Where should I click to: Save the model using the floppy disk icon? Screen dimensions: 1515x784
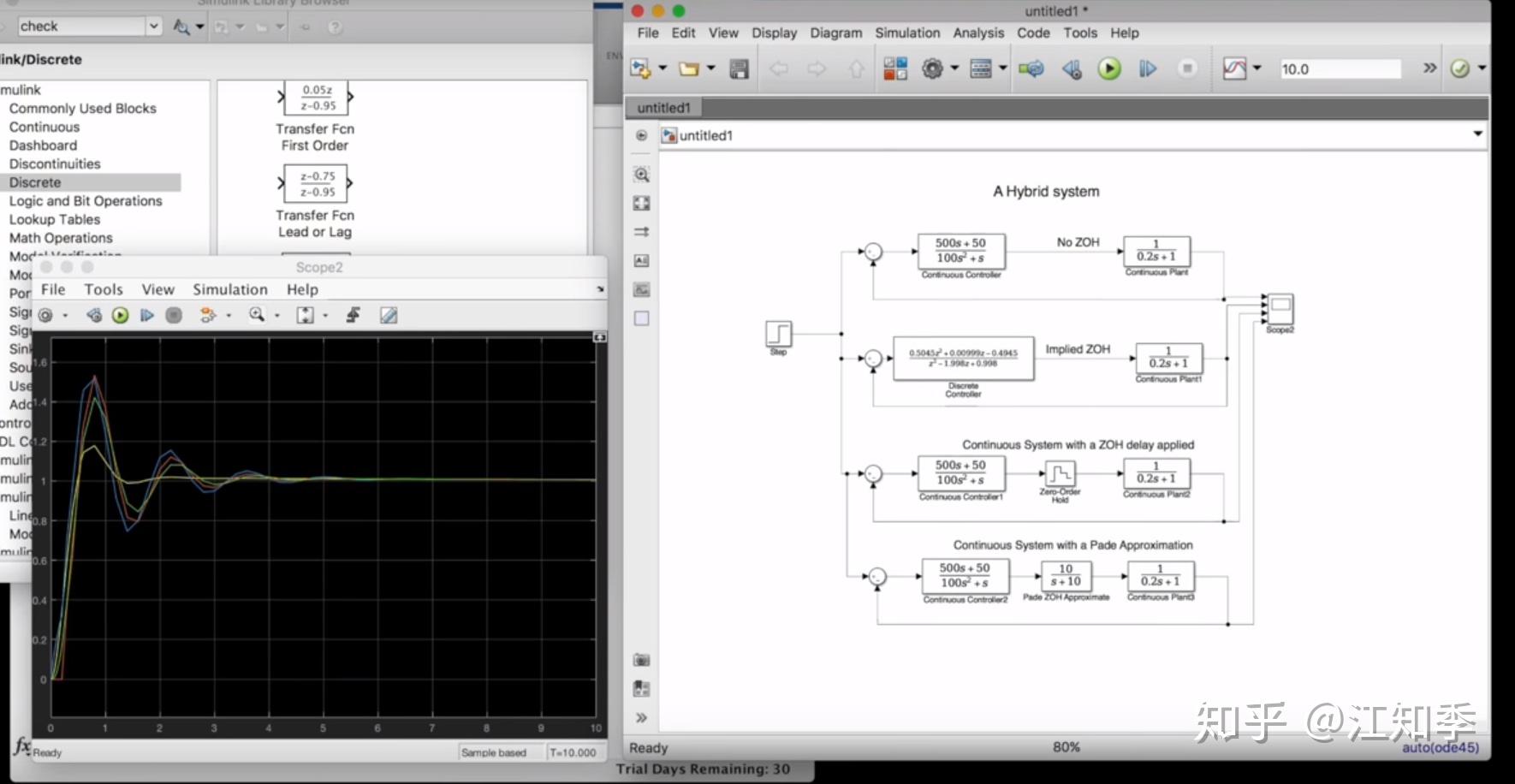click(740, 68)
